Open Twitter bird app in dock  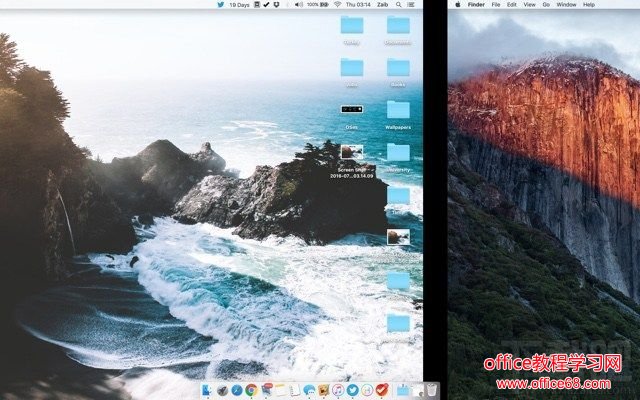(352, 391)
